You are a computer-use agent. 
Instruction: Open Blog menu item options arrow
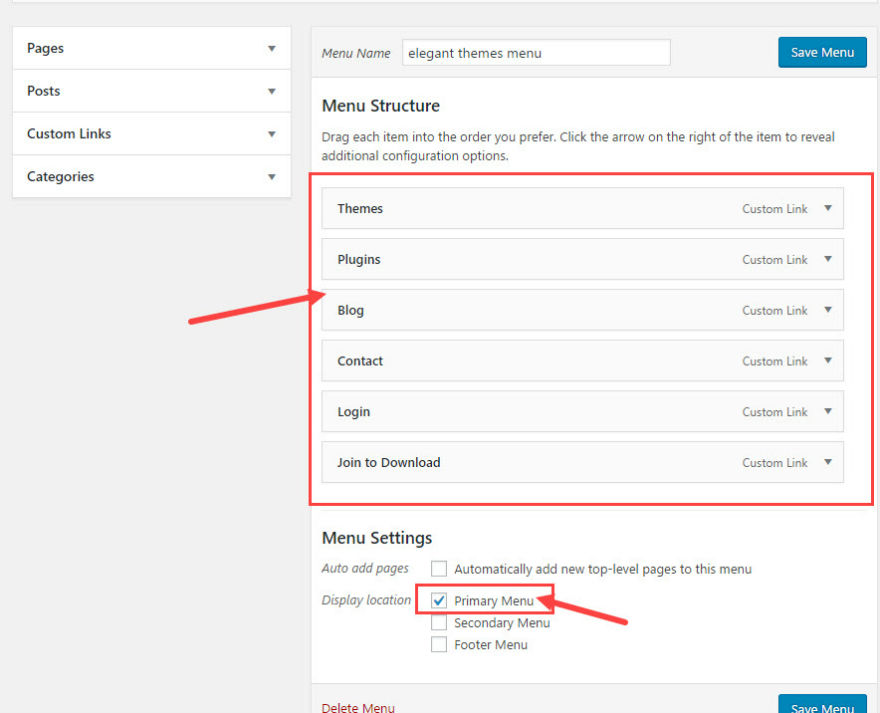828,310
